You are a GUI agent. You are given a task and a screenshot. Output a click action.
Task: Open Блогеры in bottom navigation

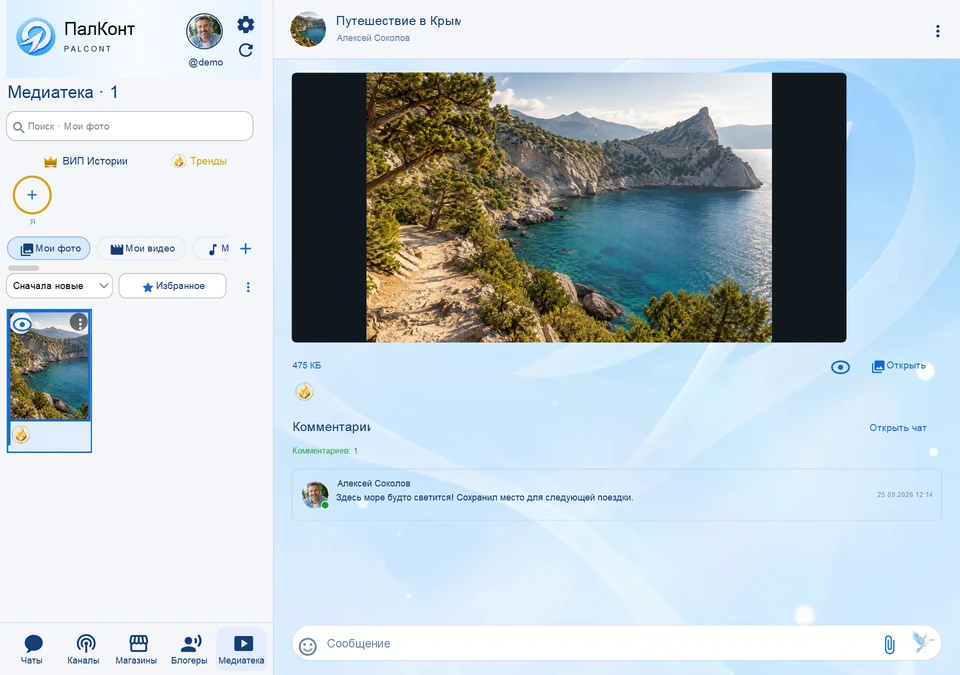(x=189, y=649)
